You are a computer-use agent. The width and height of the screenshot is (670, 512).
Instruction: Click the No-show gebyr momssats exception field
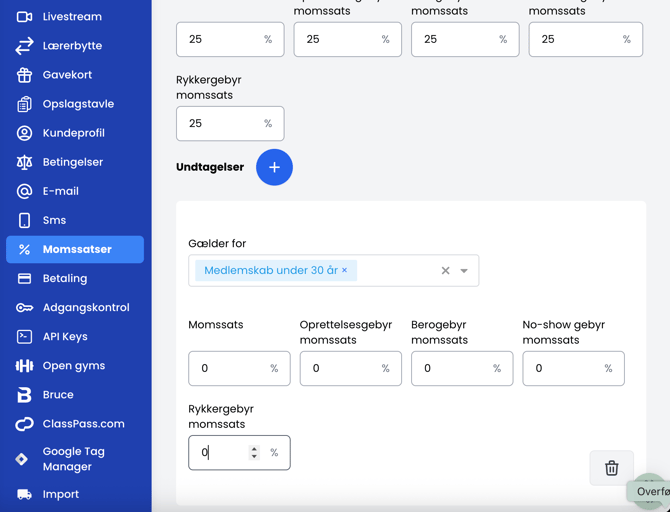pyautogui.click(x=562, y=368)
